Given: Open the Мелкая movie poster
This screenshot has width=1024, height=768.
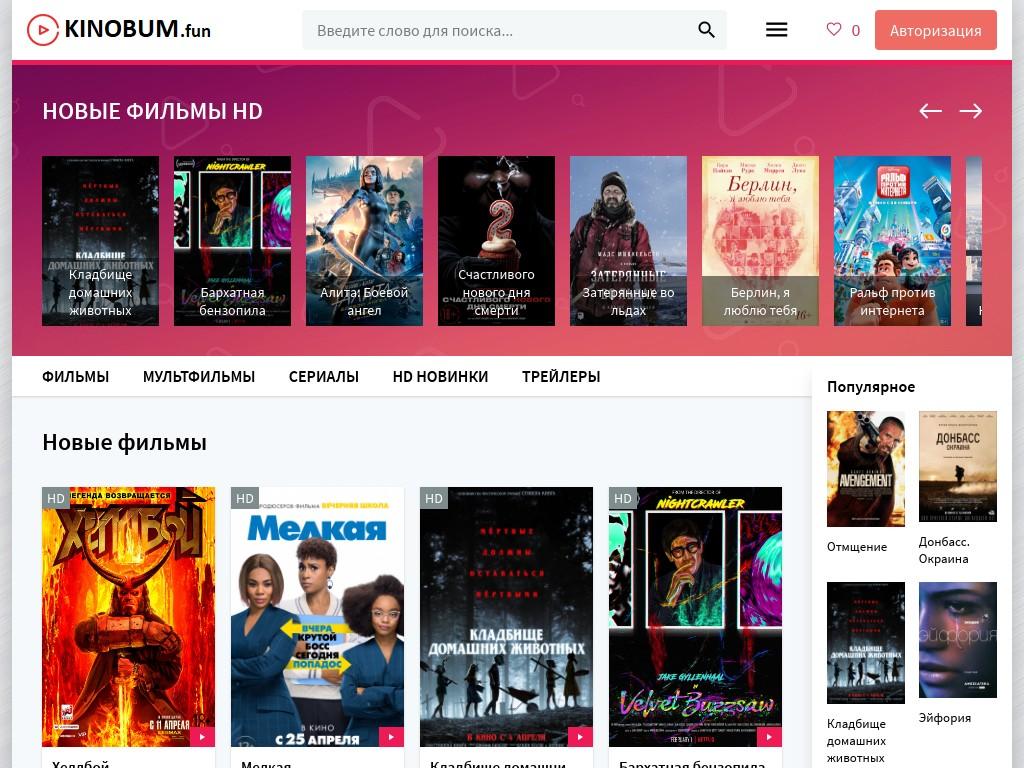Looking at the screenshot, I should tap(317, 616).
